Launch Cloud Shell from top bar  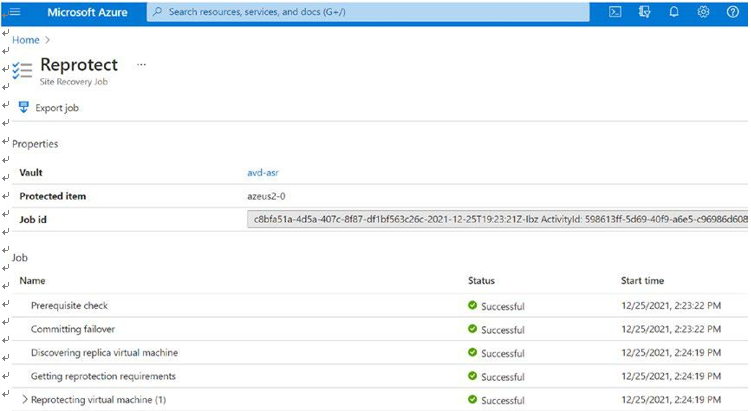click(615, 12)
